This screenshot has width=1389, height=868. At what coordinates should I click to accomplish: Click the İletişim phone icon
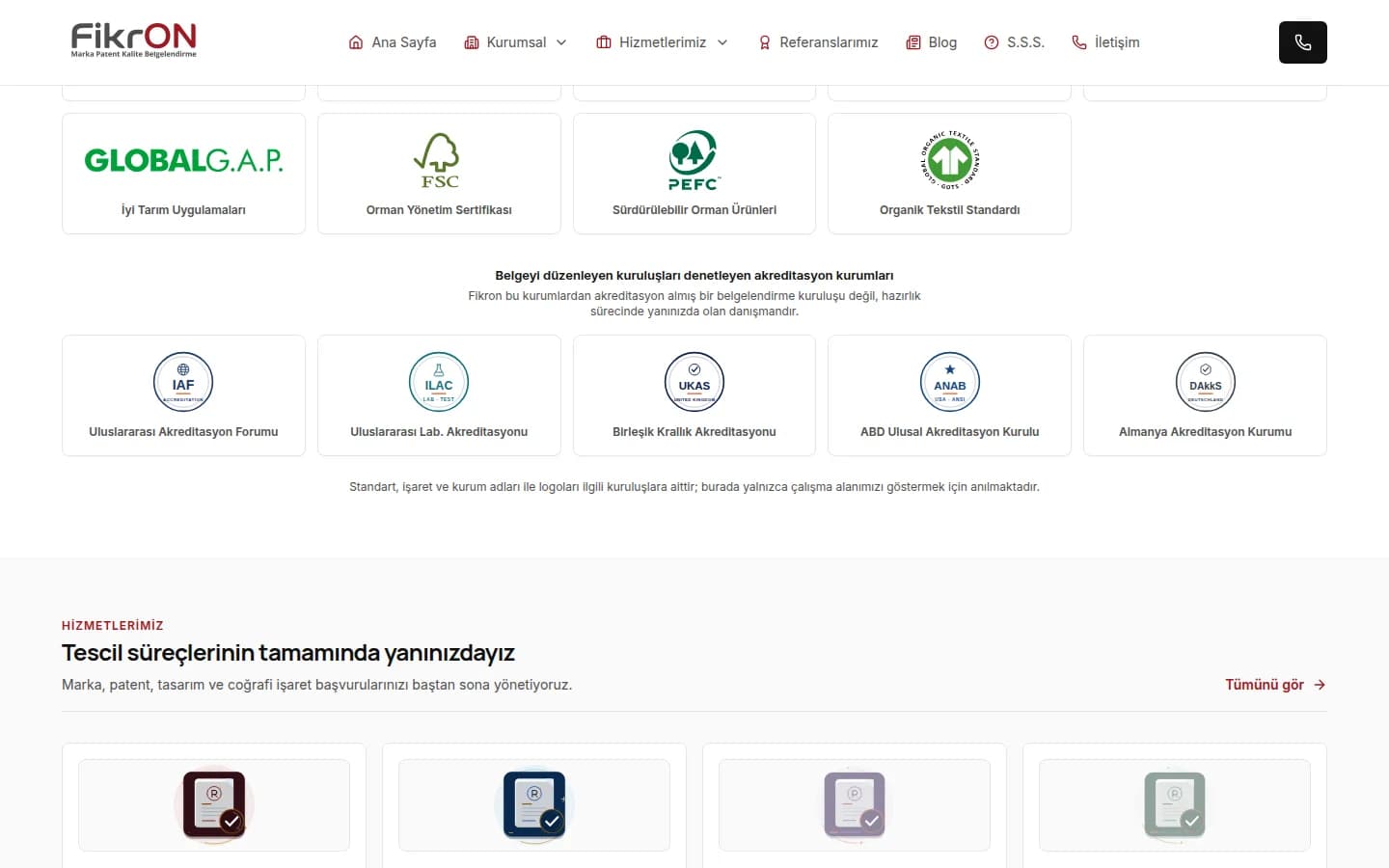pos(1079,42)
